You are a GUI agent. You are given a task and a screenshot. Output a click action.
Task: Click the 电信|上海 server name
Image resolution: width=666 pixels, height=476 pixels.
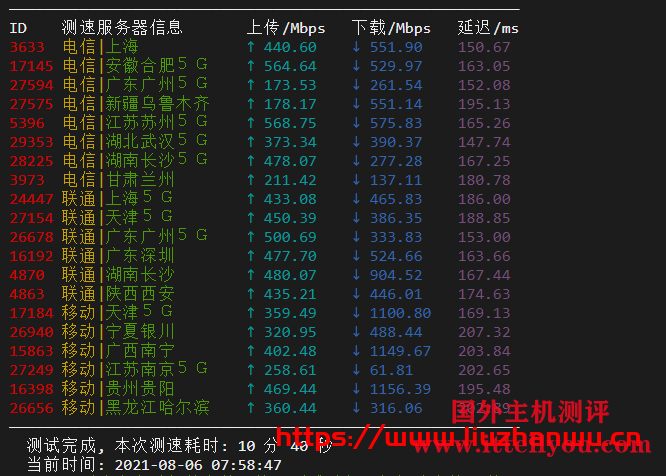[x=100, y=46]
